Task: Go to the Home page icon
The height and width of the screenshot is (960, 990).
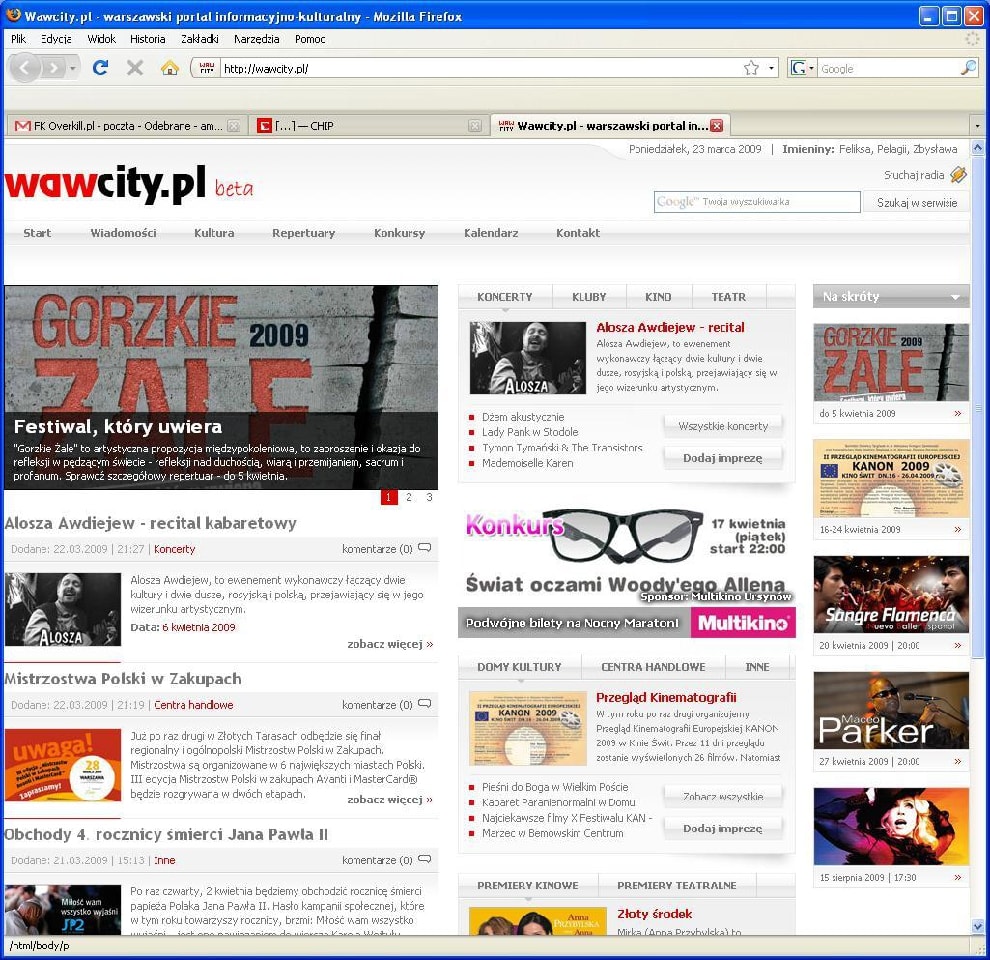Action: (169, 67)
